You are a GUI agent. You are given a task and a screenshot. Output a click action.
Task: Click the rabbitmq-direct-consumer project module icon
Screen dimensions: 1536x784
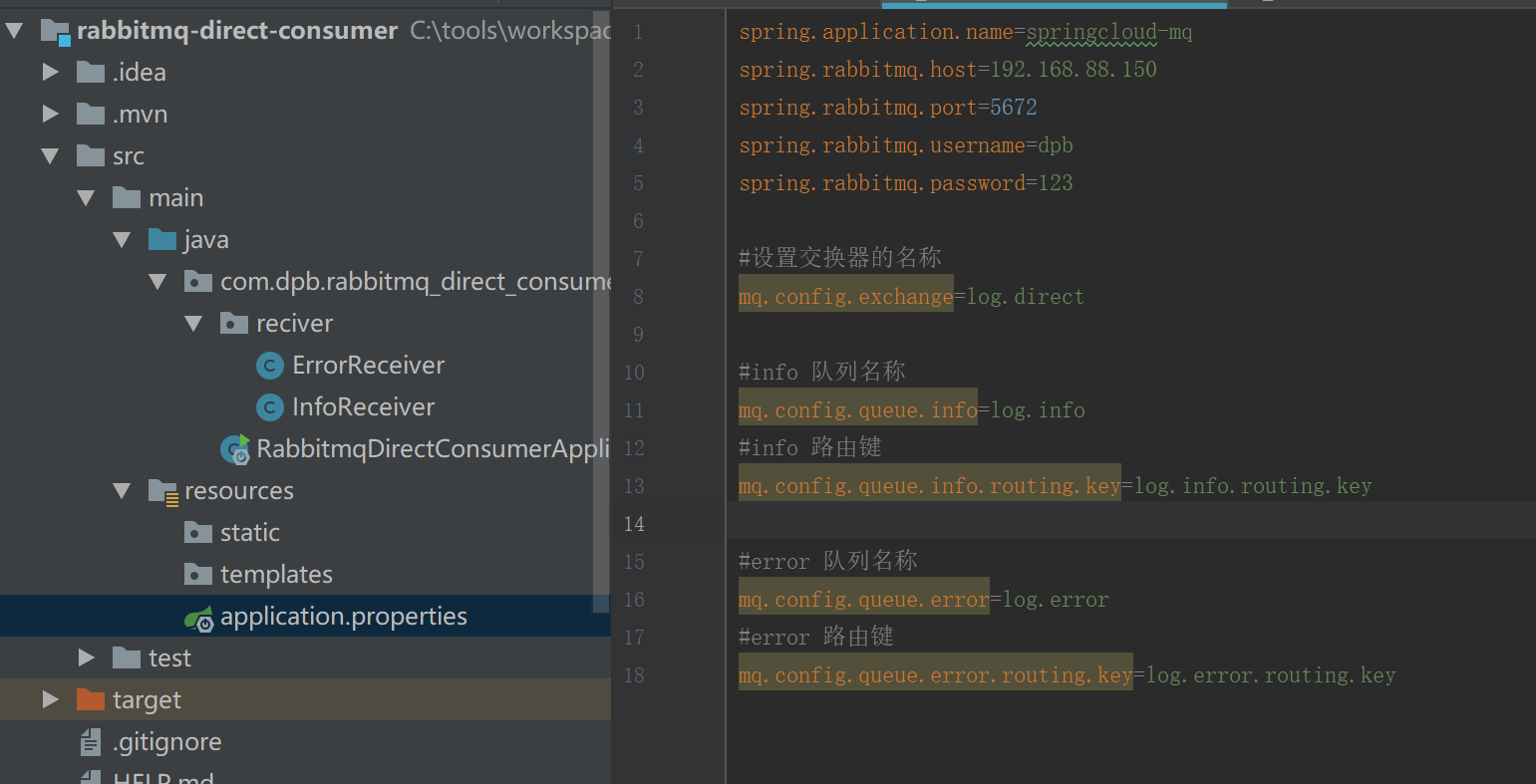(55, 32)
